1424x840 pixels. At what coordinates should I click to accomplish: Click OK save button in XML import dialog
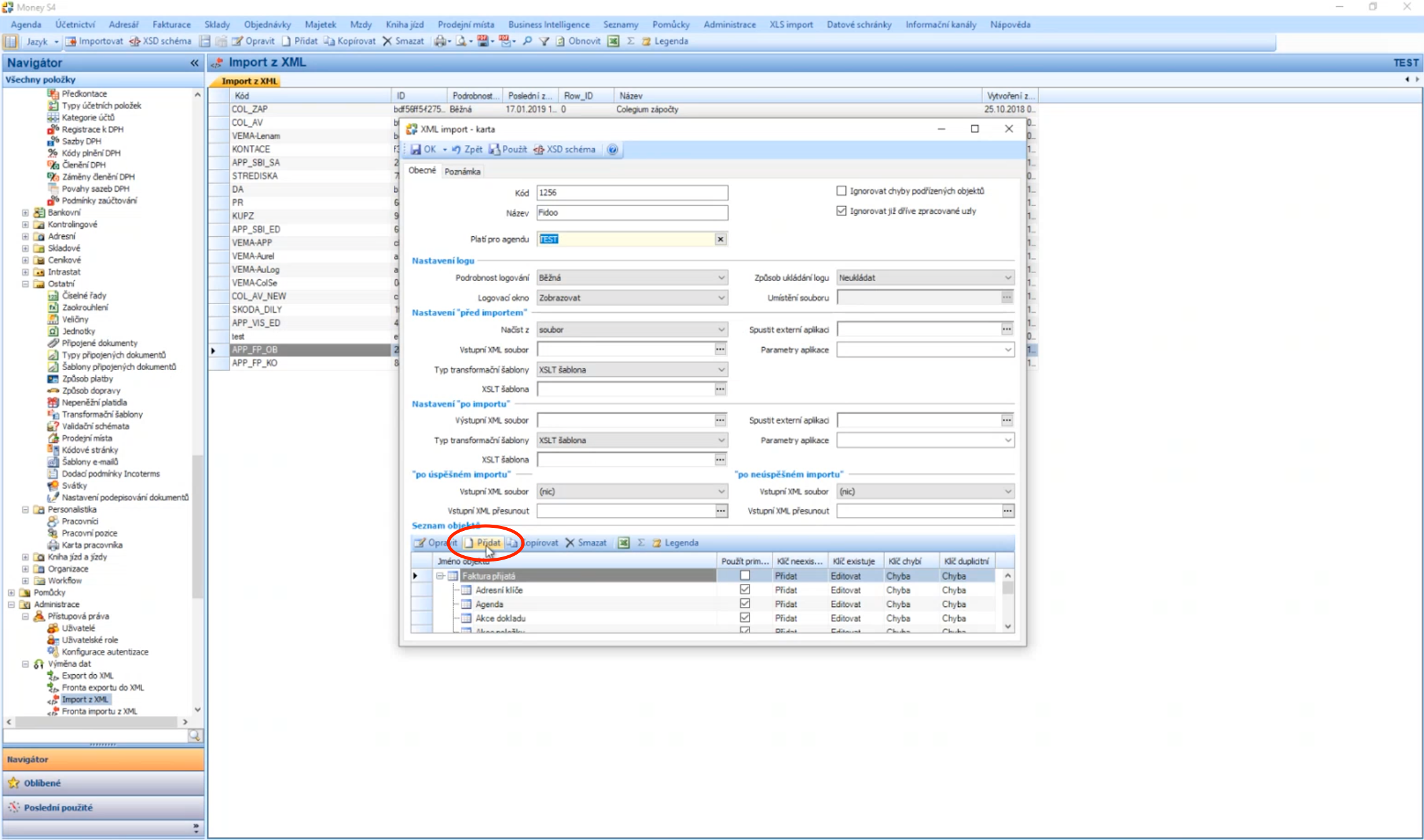click(423, 150)
